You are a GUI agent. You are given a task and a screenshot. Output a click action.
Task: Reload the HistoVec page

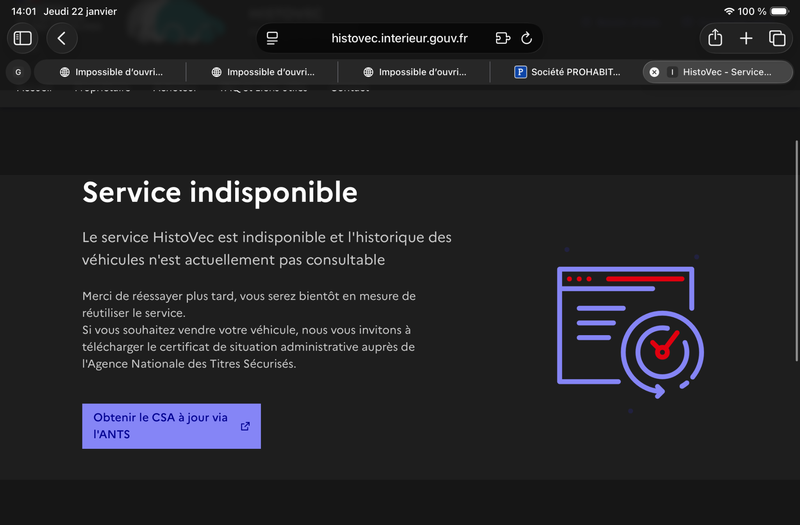(x=526, y=38)
